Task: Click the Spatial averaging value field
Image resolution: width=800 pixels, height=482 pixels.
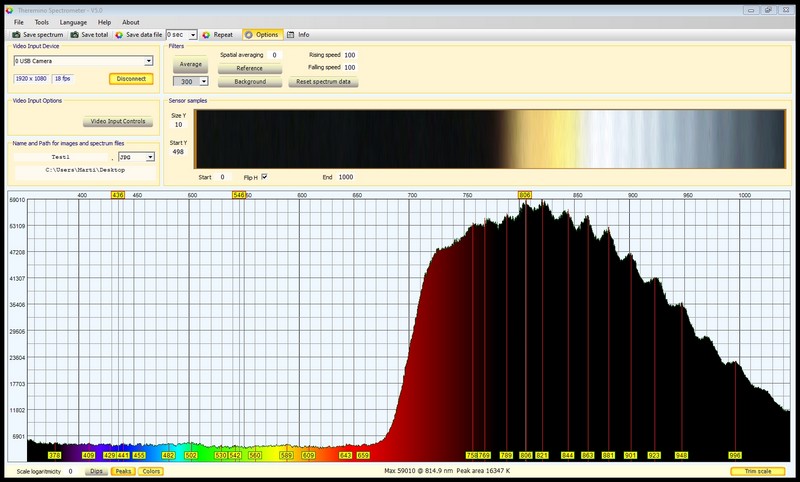Action: [x=274, y=55]
